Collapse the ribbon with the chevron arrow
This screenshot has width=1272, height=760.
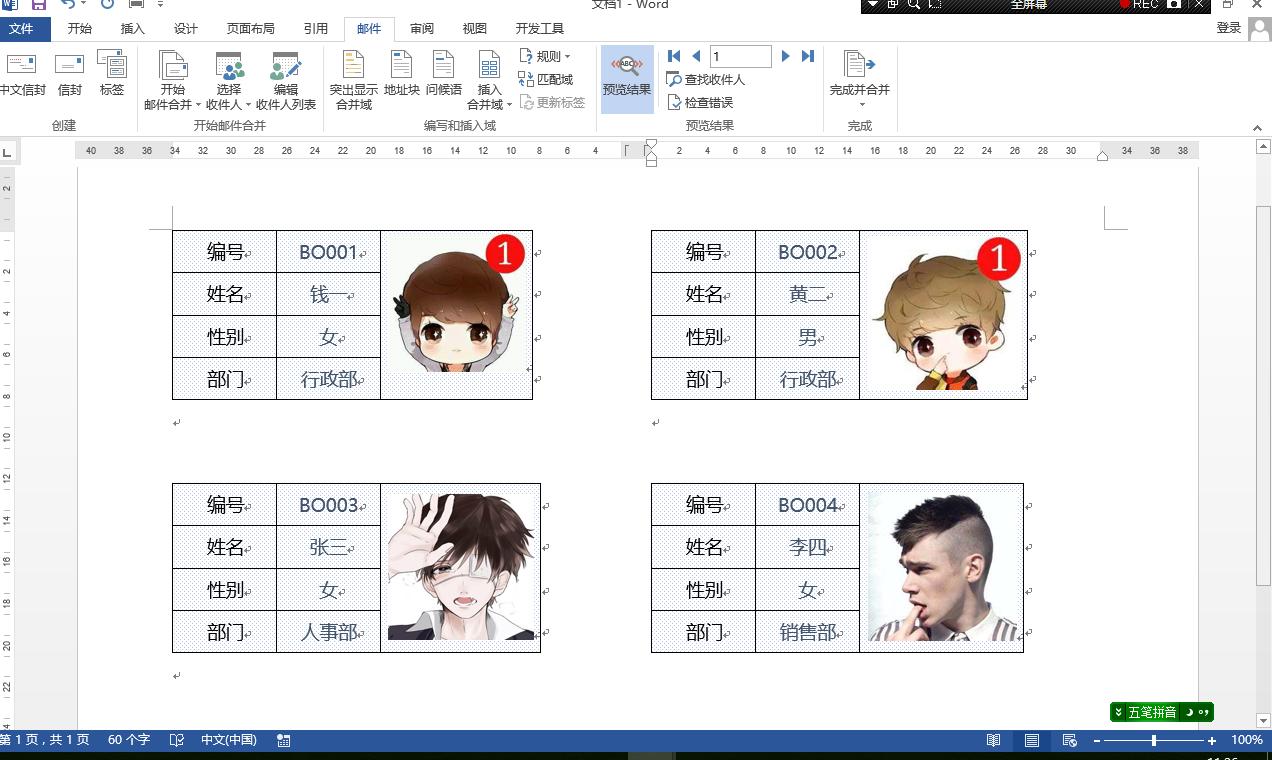point(1257,127)
